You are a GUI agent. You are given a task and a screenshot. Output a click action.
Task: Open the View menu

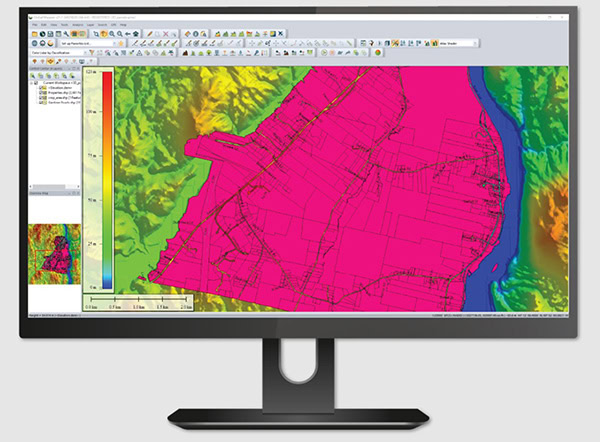point(54,25)
